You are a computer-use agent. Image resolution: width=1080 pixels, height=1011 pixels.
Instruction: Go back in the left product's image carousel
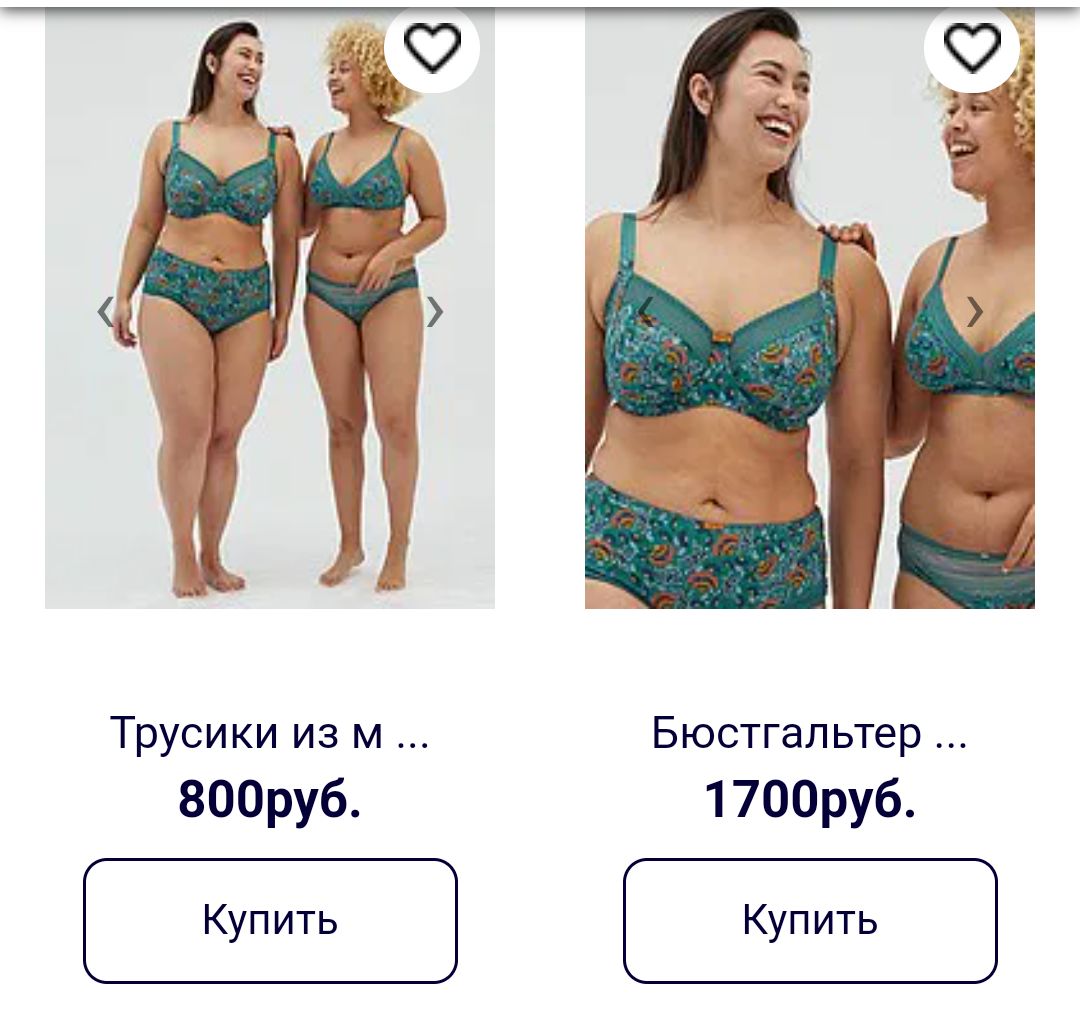(x=105, y=311)
